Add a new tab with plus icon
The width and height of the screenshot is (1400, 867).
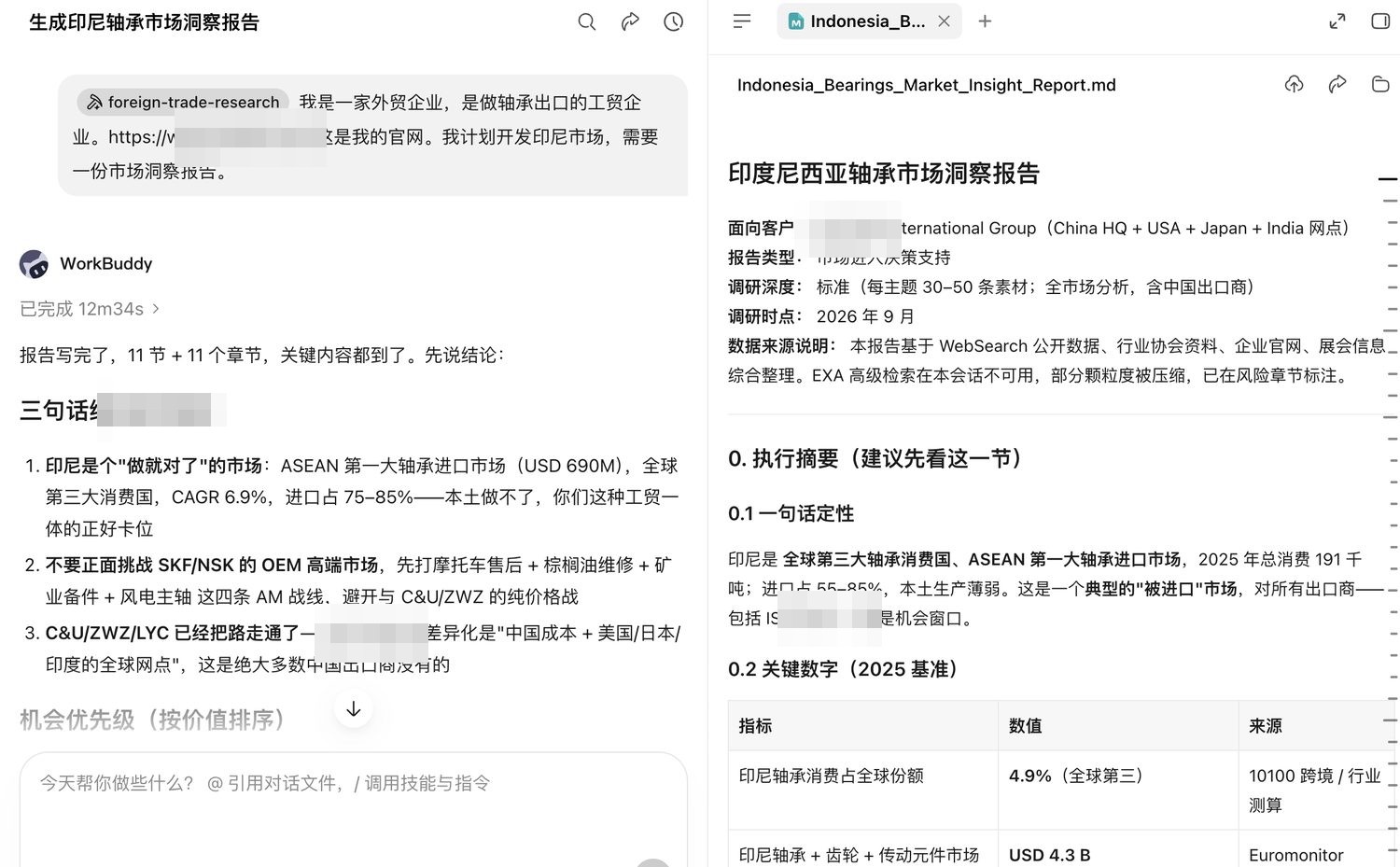[985, 21]
